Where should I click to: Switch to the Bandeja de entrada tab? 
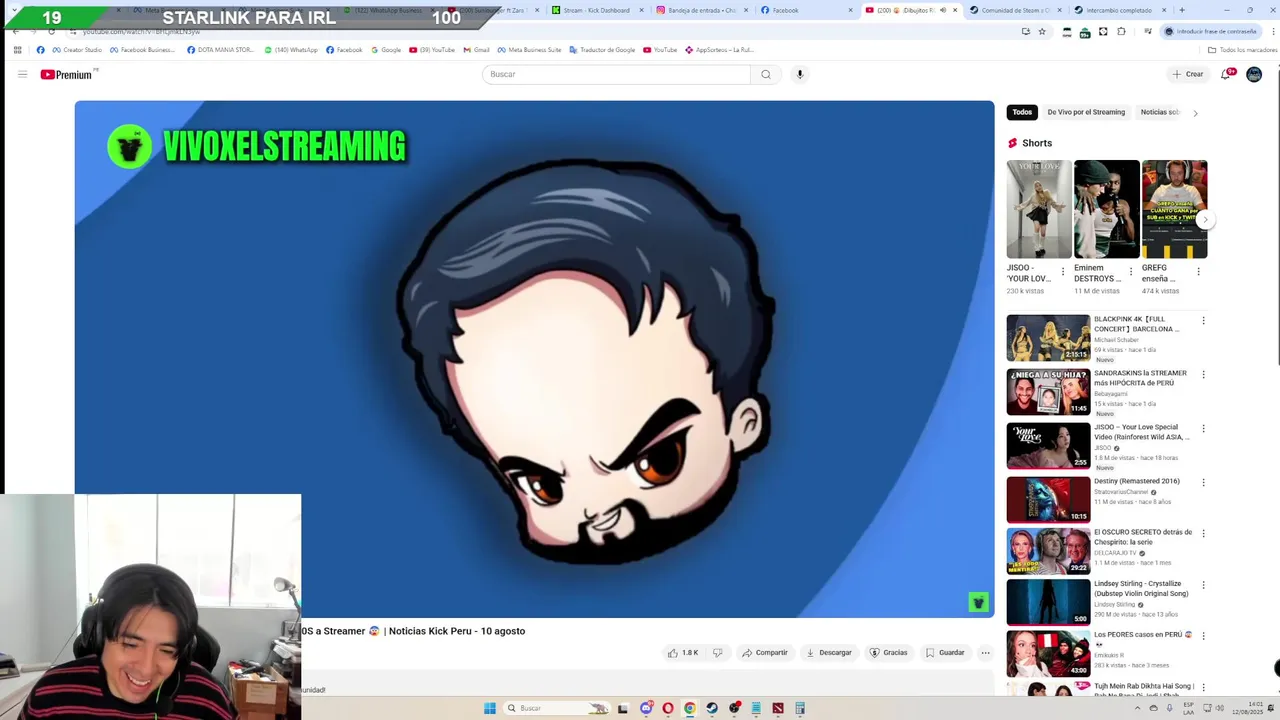703,10
